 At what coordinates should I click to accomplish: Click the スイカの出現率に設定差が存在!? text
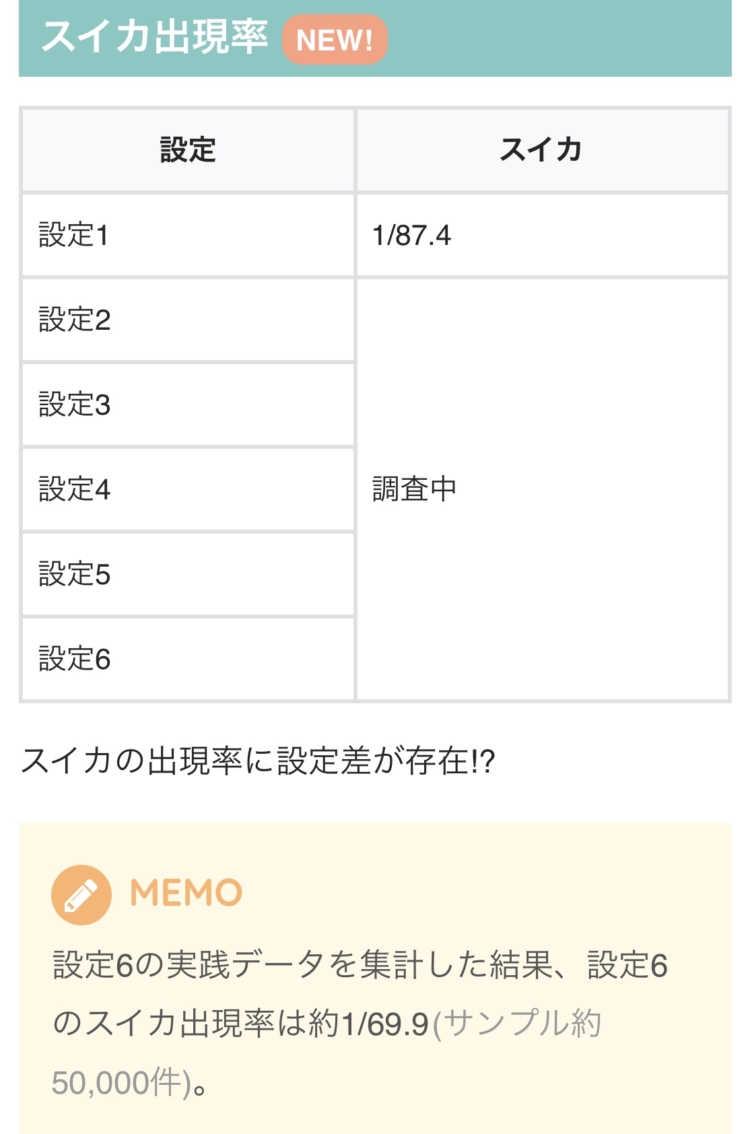click(x=258, y=762)
